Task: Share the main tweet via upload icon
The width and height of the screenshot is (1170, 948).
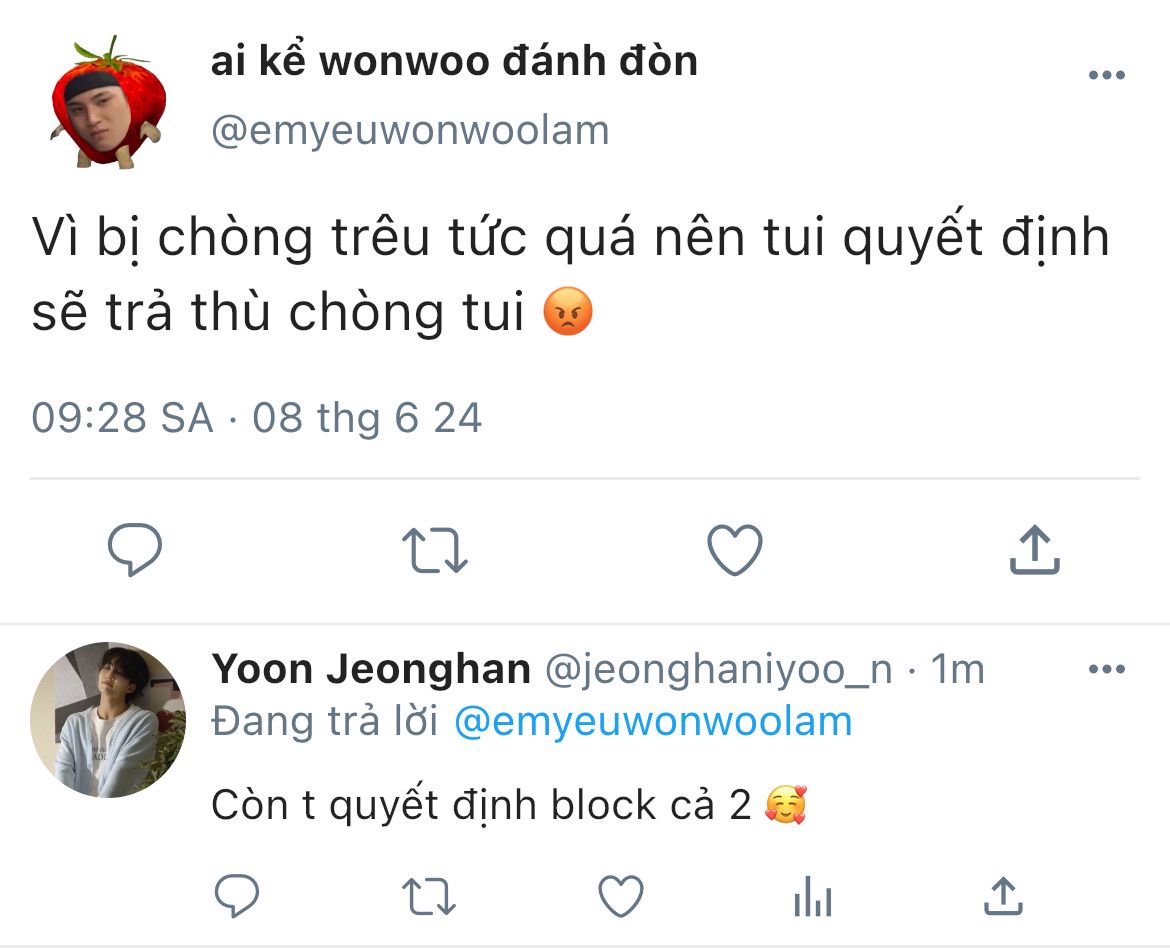Action: (1035, 549)
